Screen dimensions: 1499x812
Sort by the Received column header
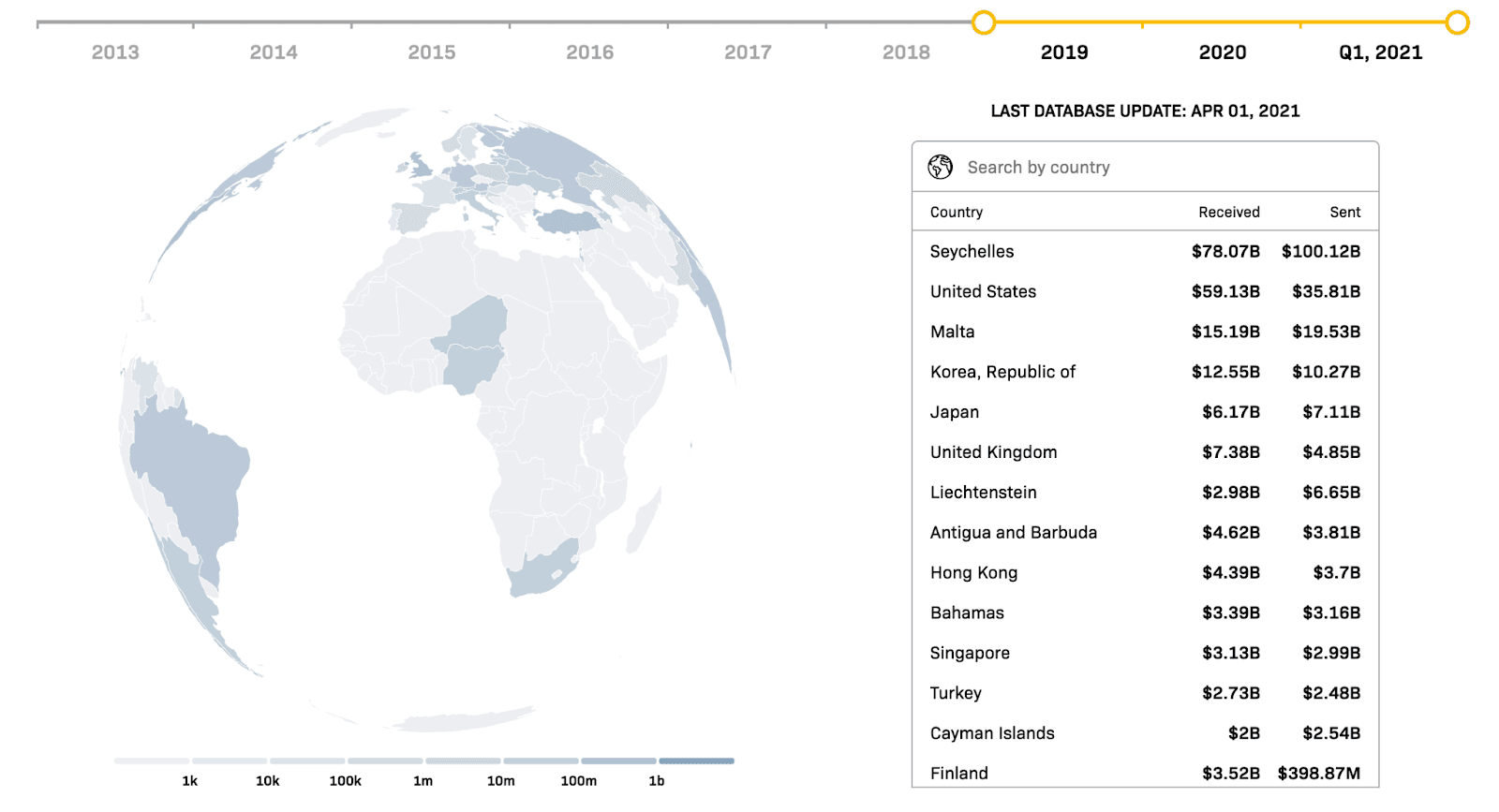coord(1228,213)
